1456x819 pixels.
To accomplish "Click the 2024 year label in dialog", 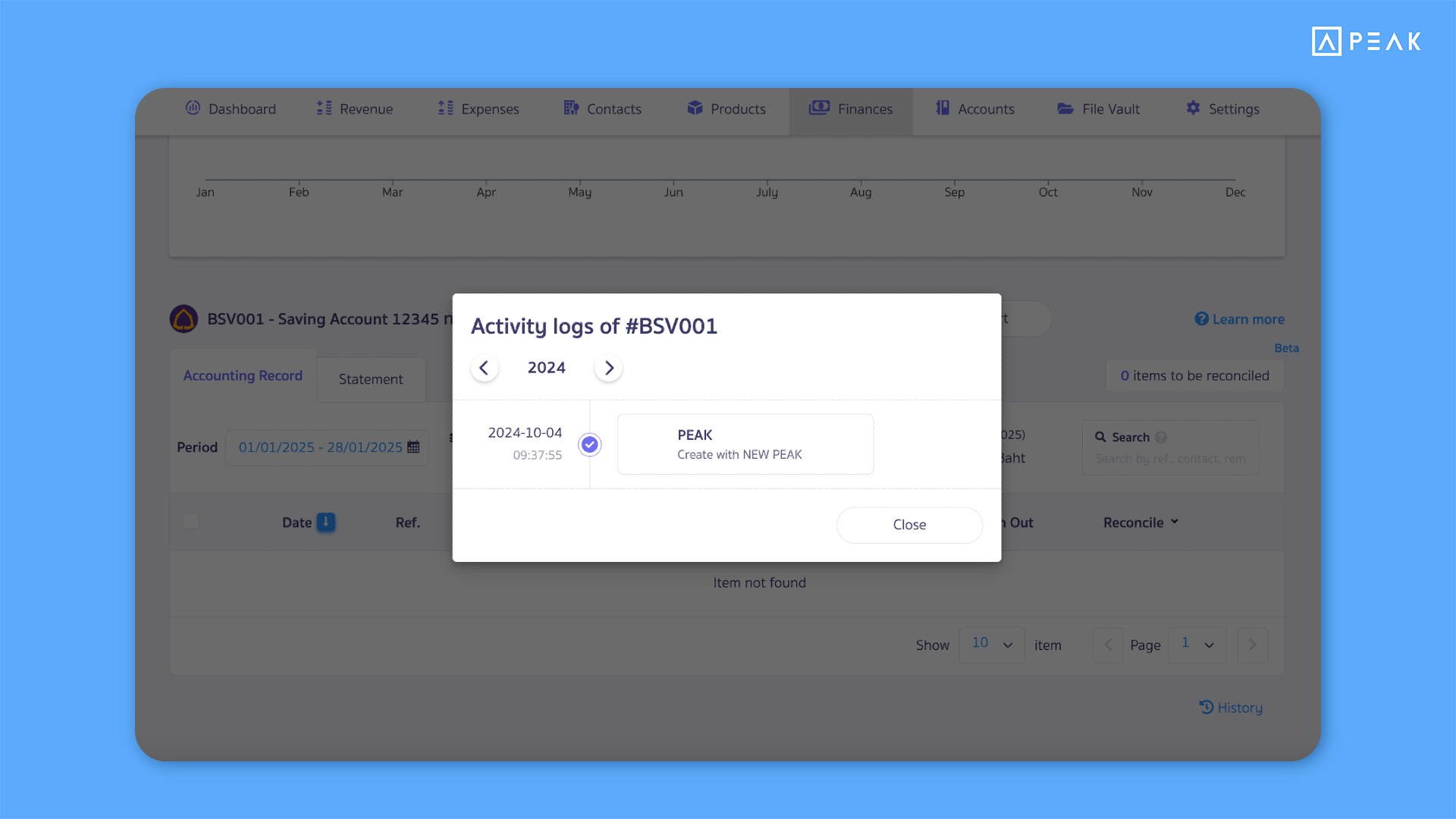I will 547,368.
